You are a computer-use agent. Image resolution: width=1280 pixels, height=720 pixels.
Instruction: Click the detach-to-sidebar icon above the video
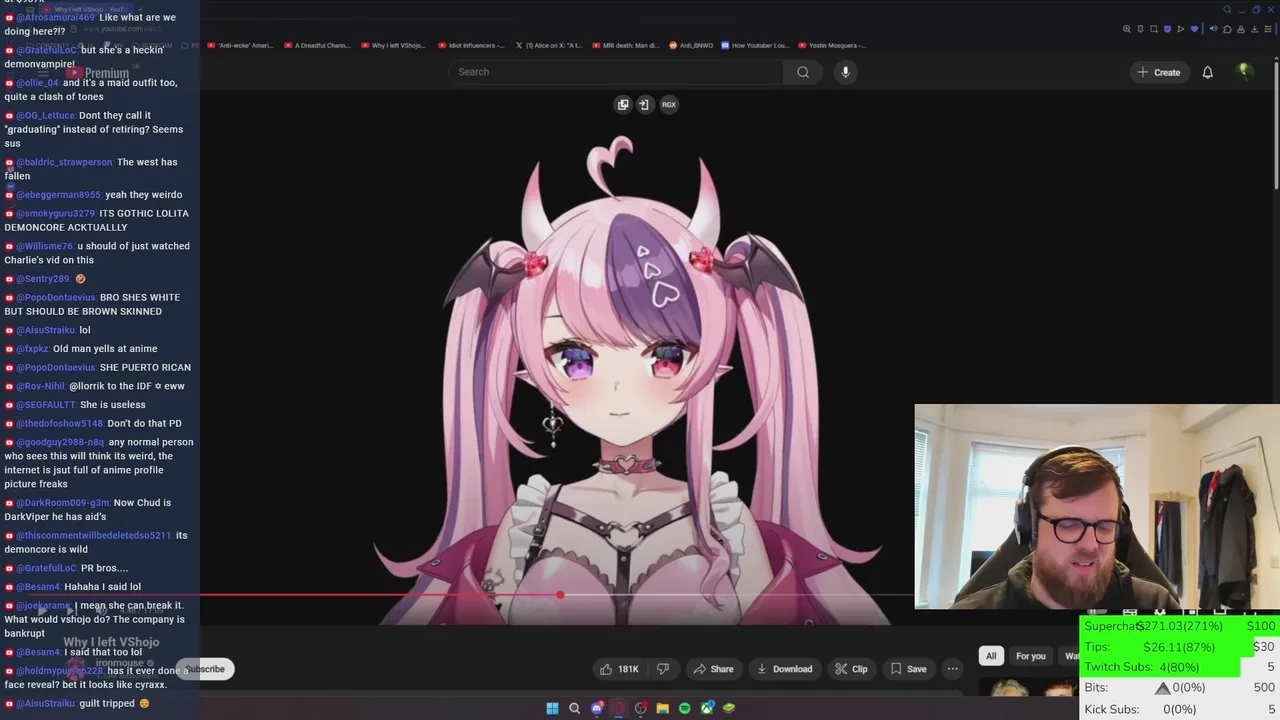(x=644, y=104)
